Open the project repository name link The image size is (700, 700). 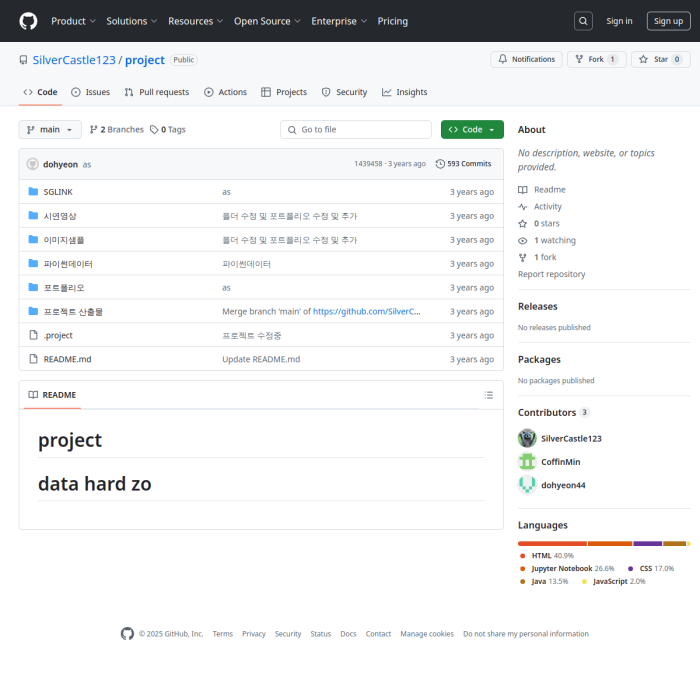click(x=145, y=60)
